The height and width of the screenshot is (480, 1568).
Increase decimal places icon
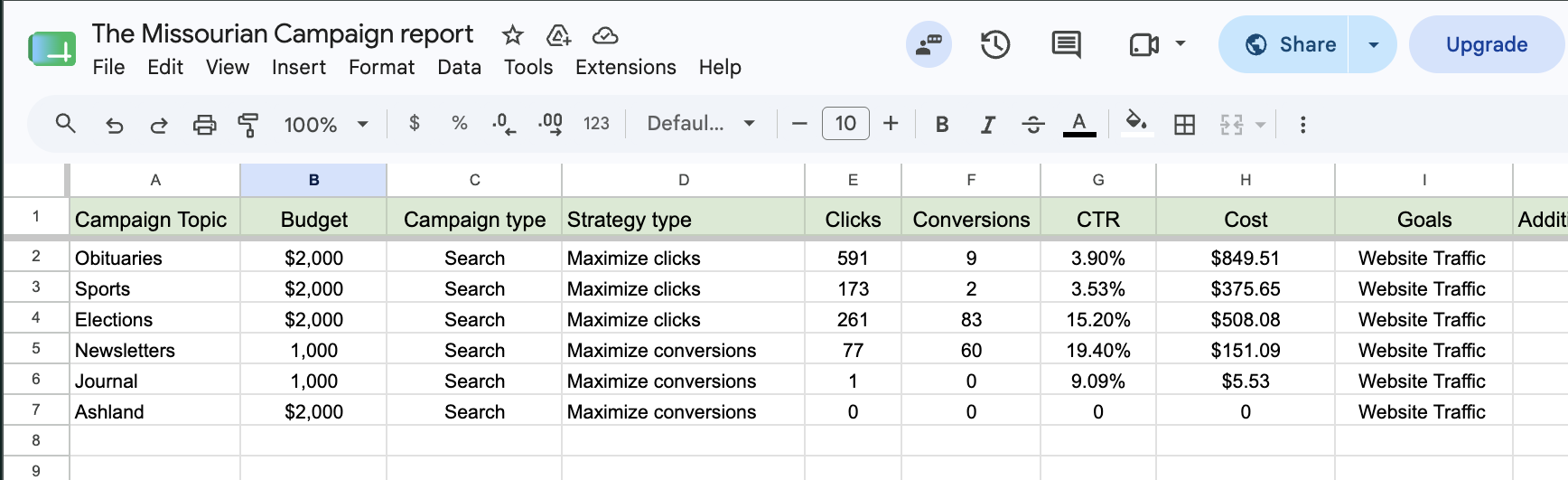tap(550, 124)
